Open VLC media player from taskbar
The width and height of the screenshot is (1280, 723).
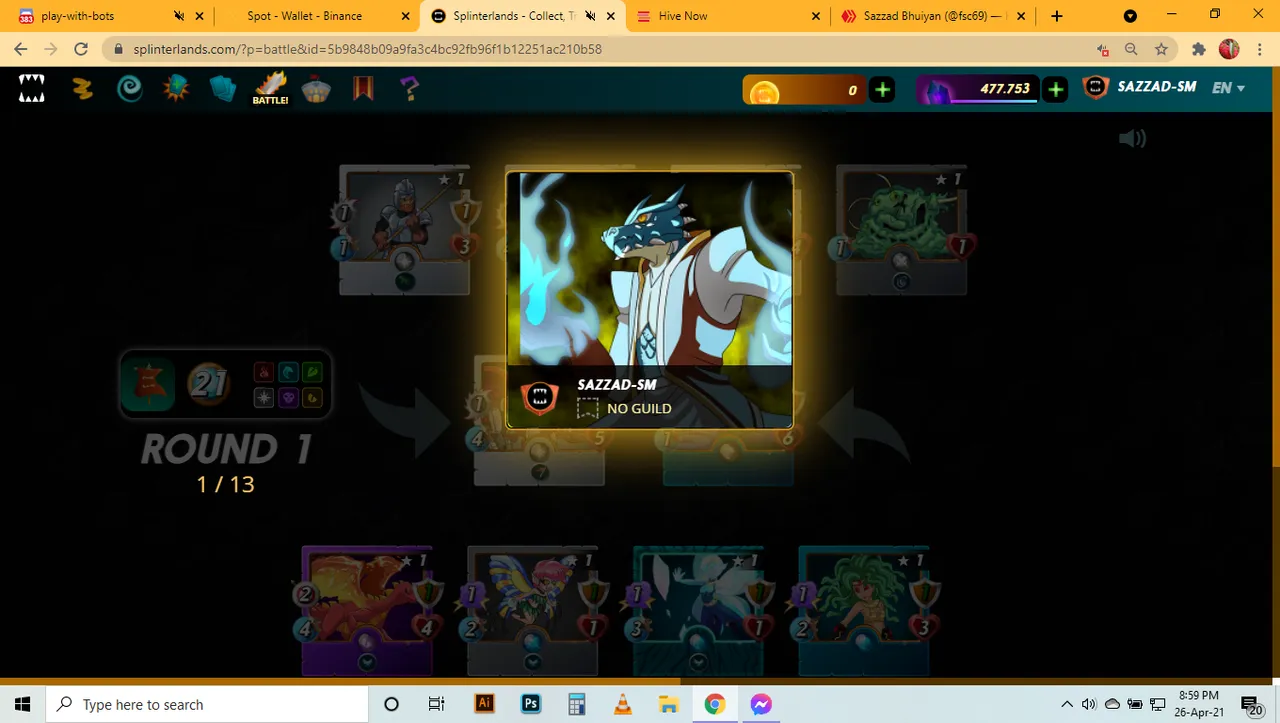coord(623,704)
